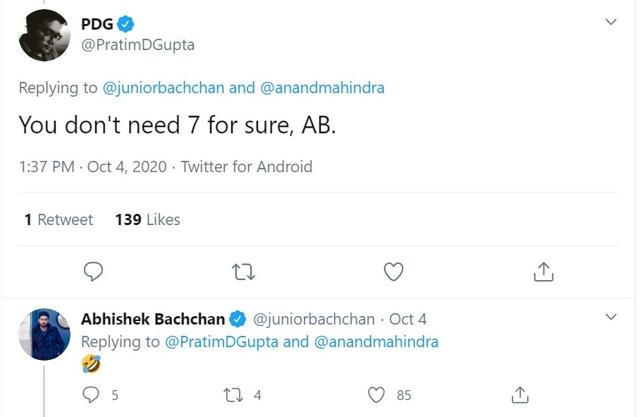The height and width of the screenshot is (417, 640).
Task: Reply to PDG's main tweet
Action: (93, 271)
